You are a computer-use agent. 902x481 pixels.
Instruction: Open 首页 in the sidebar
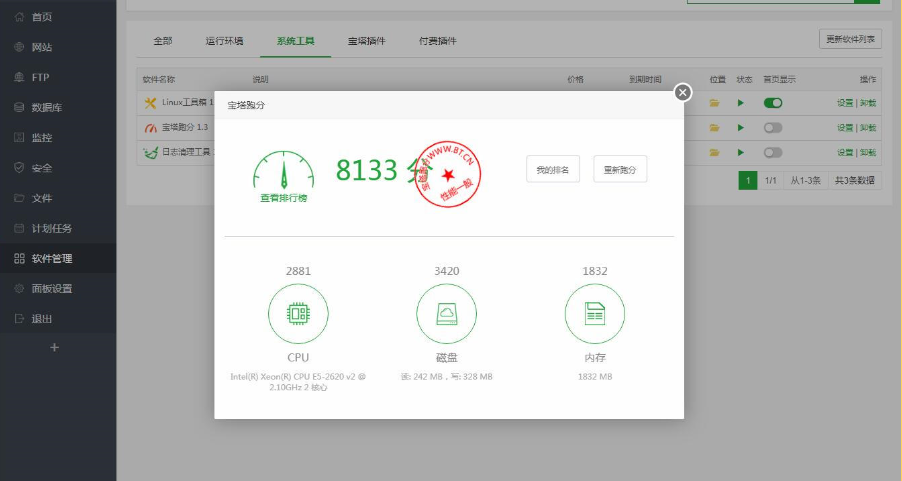click(x=41, y=17)
